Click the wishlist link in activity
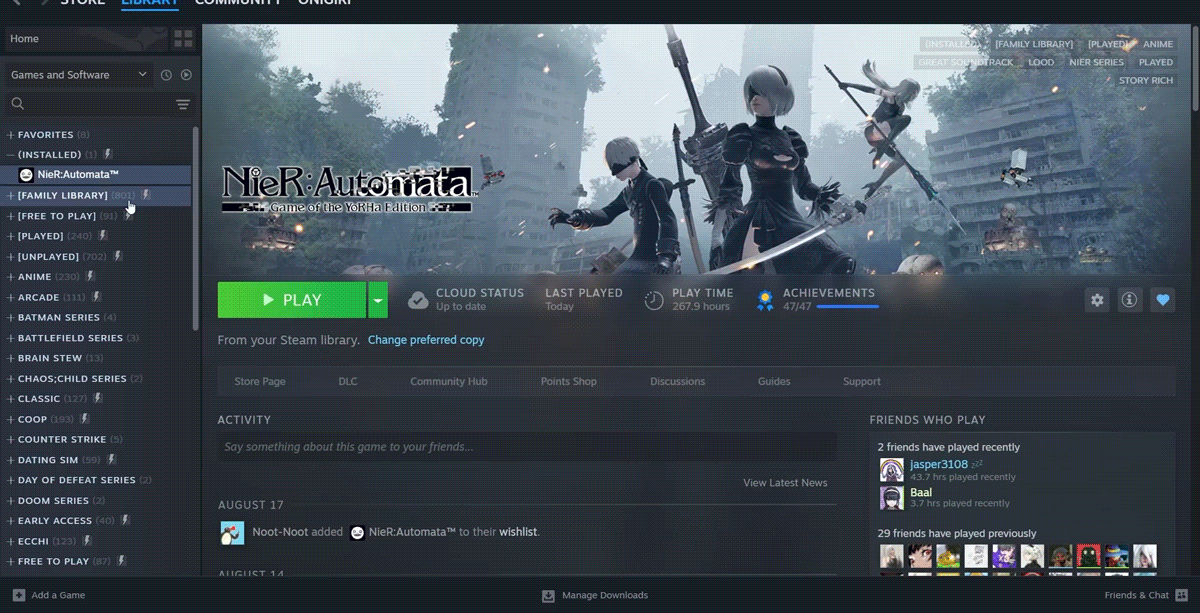The height and width of the screenshot is (613, 1200). pos(518,532)
